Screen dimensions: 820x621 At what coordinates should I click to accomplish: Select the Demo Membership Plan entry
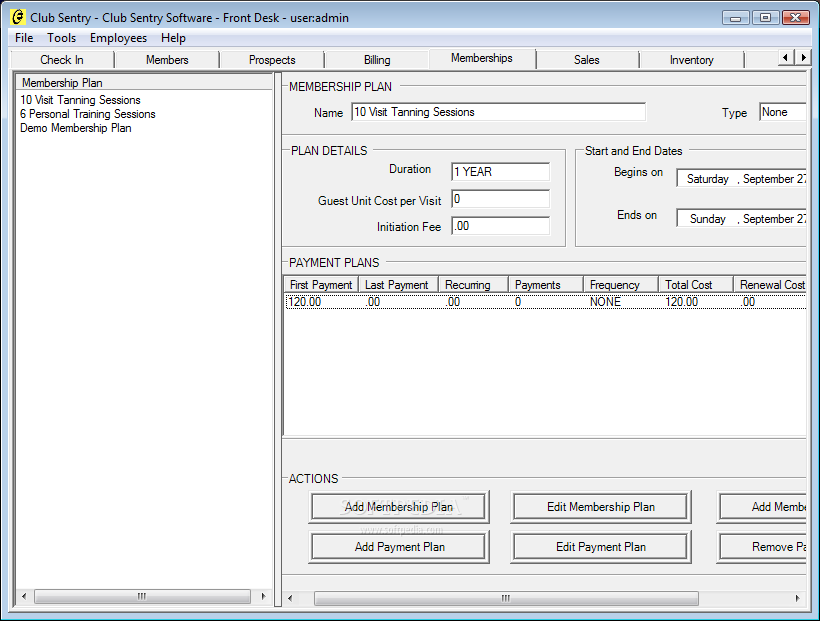click(74, 127)
